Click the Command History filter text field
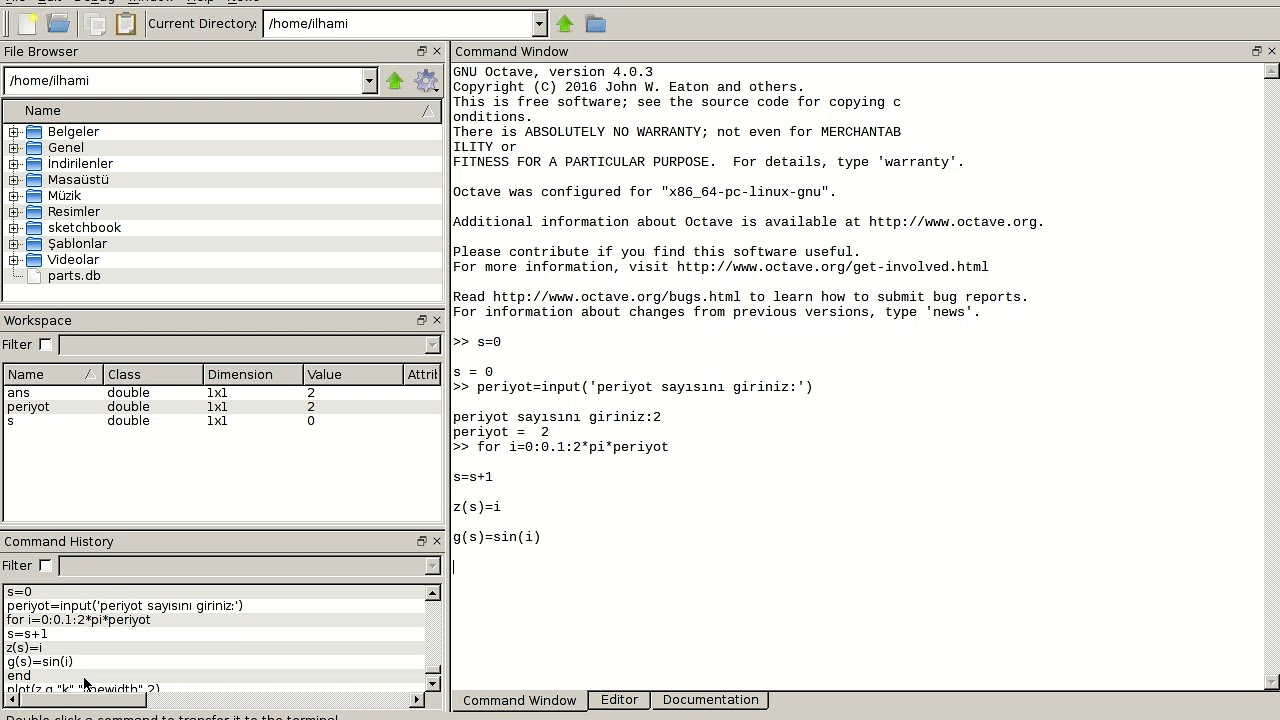1280x720 pixels. click(242, 566)
